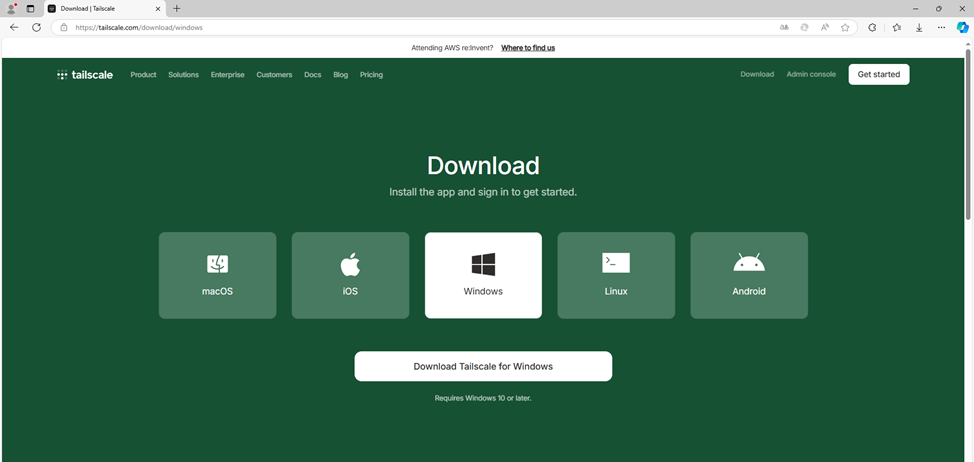
Task: Go to the Customers page
Action: [x=274, y=75]
